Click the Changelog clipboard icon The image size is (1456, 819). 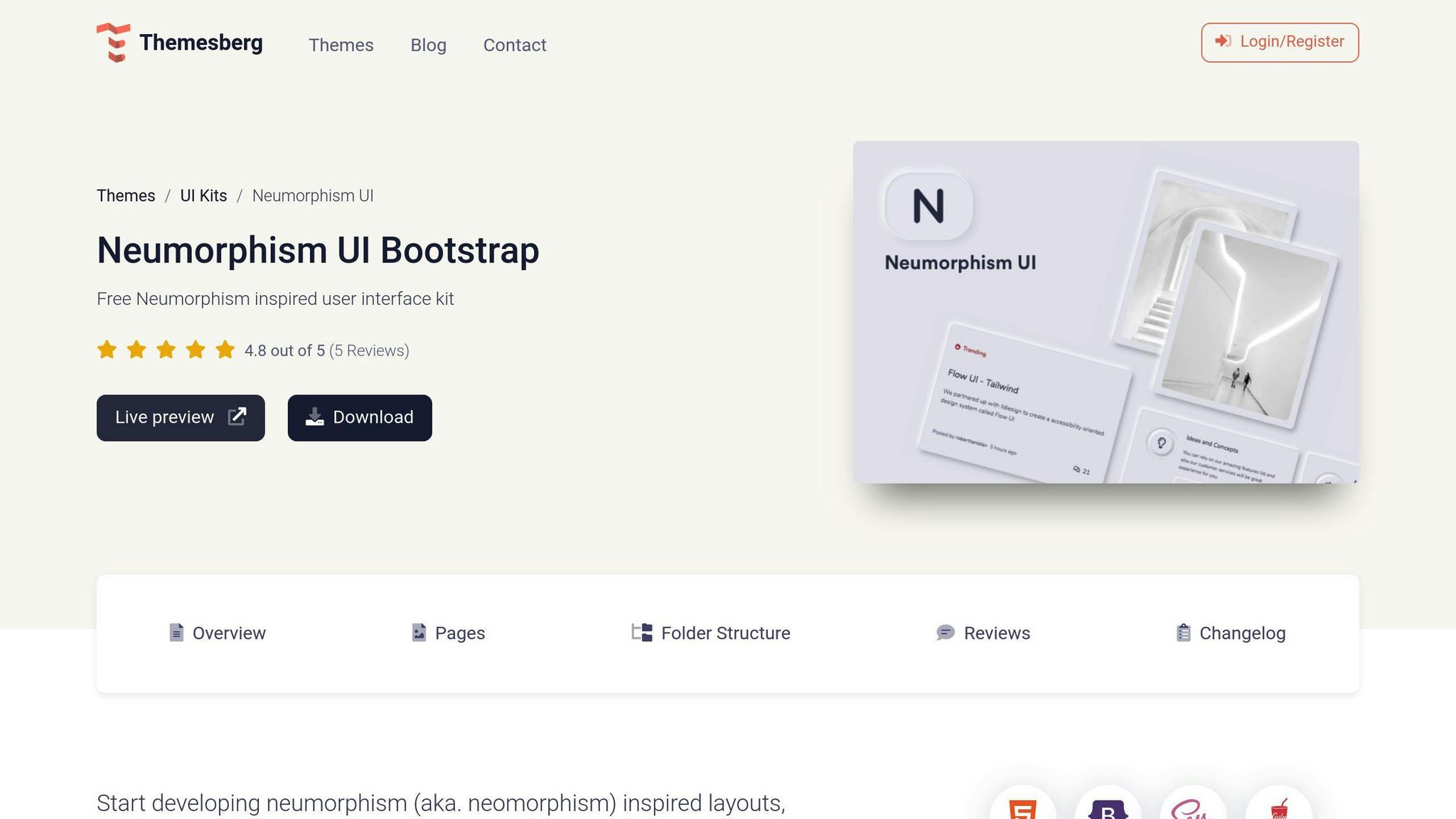pos(1183,633)
